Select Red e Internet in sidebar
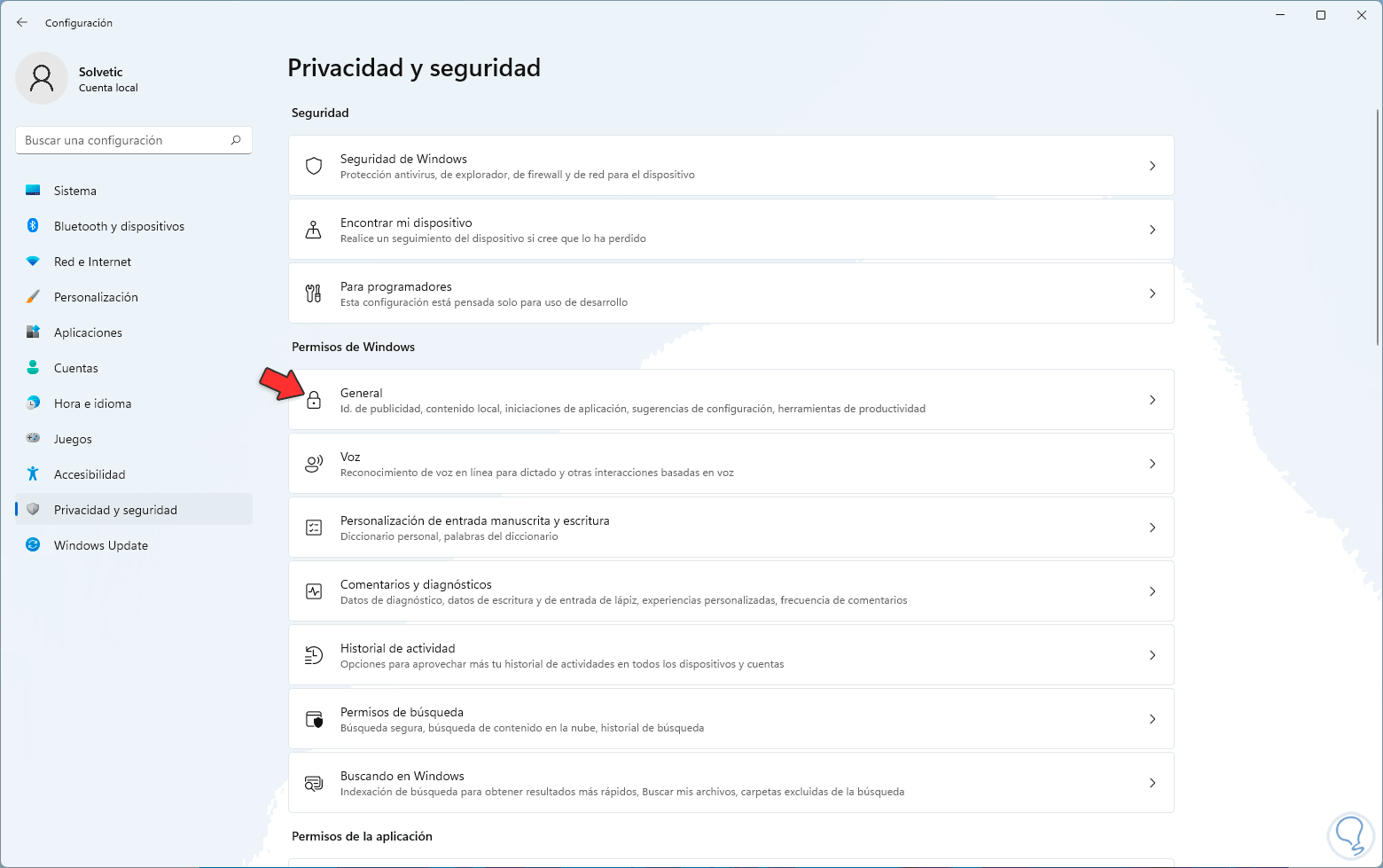The height and width of the screenshot is (868, 1383). (x=92, y=262)
